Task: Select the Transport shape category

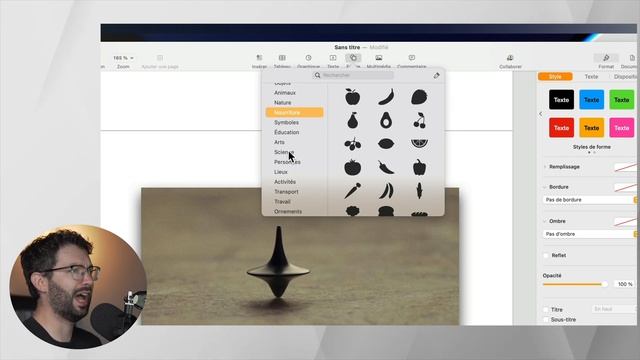Action: [x=286, y=192]
